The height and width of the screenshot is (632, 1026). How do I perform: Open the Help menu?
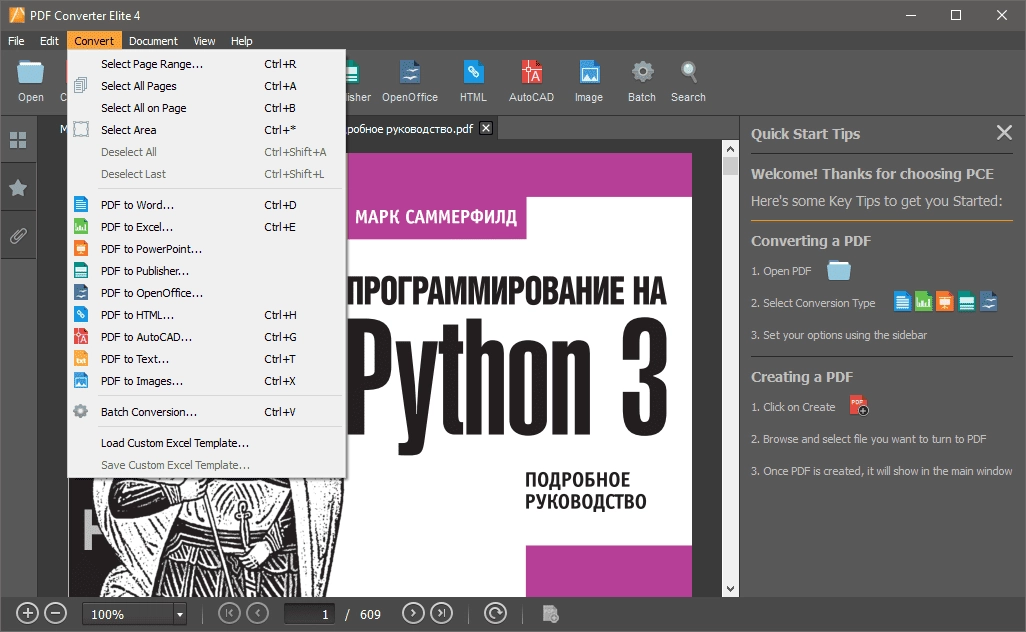pos(241,41)
